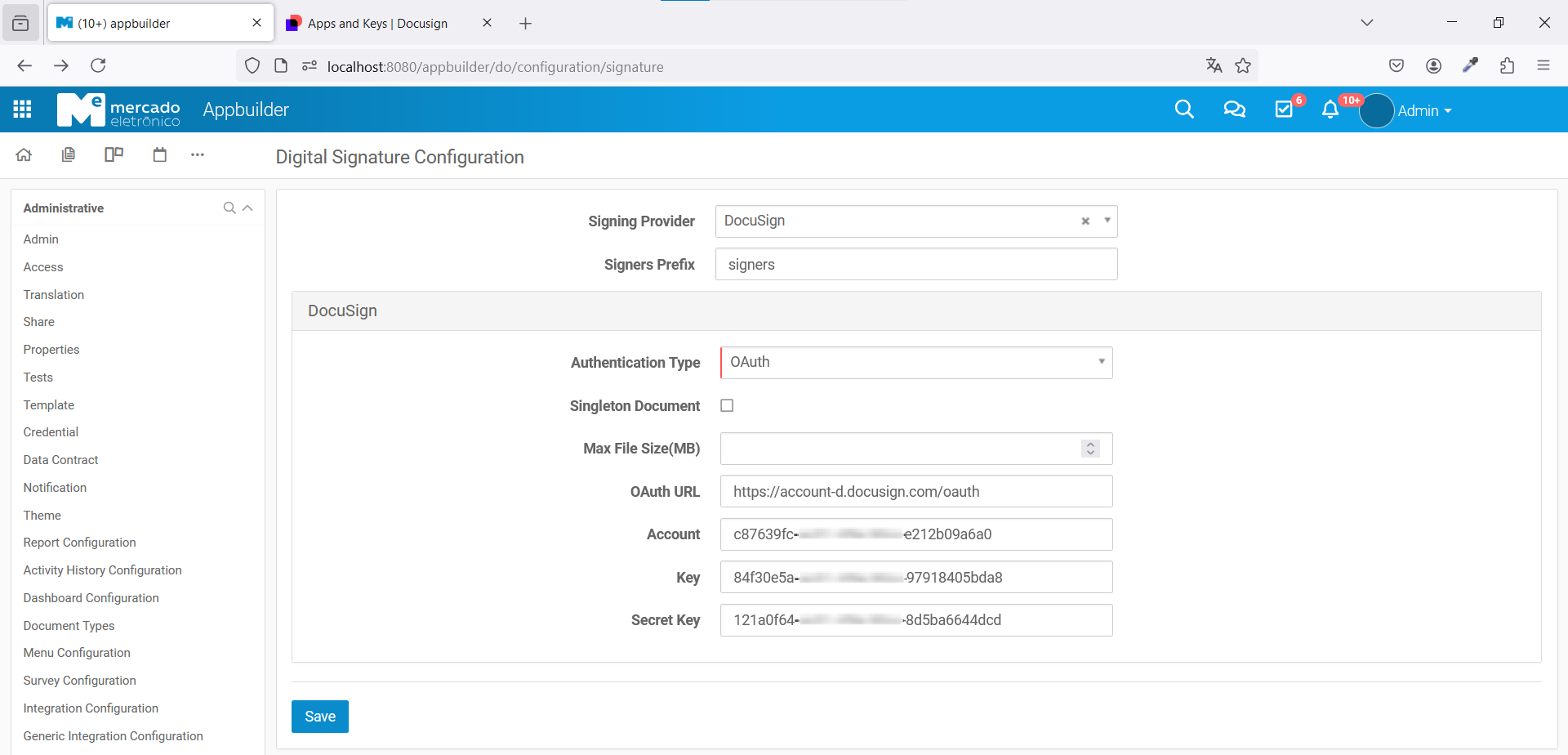Go to home via house icon

coord(24,154)
